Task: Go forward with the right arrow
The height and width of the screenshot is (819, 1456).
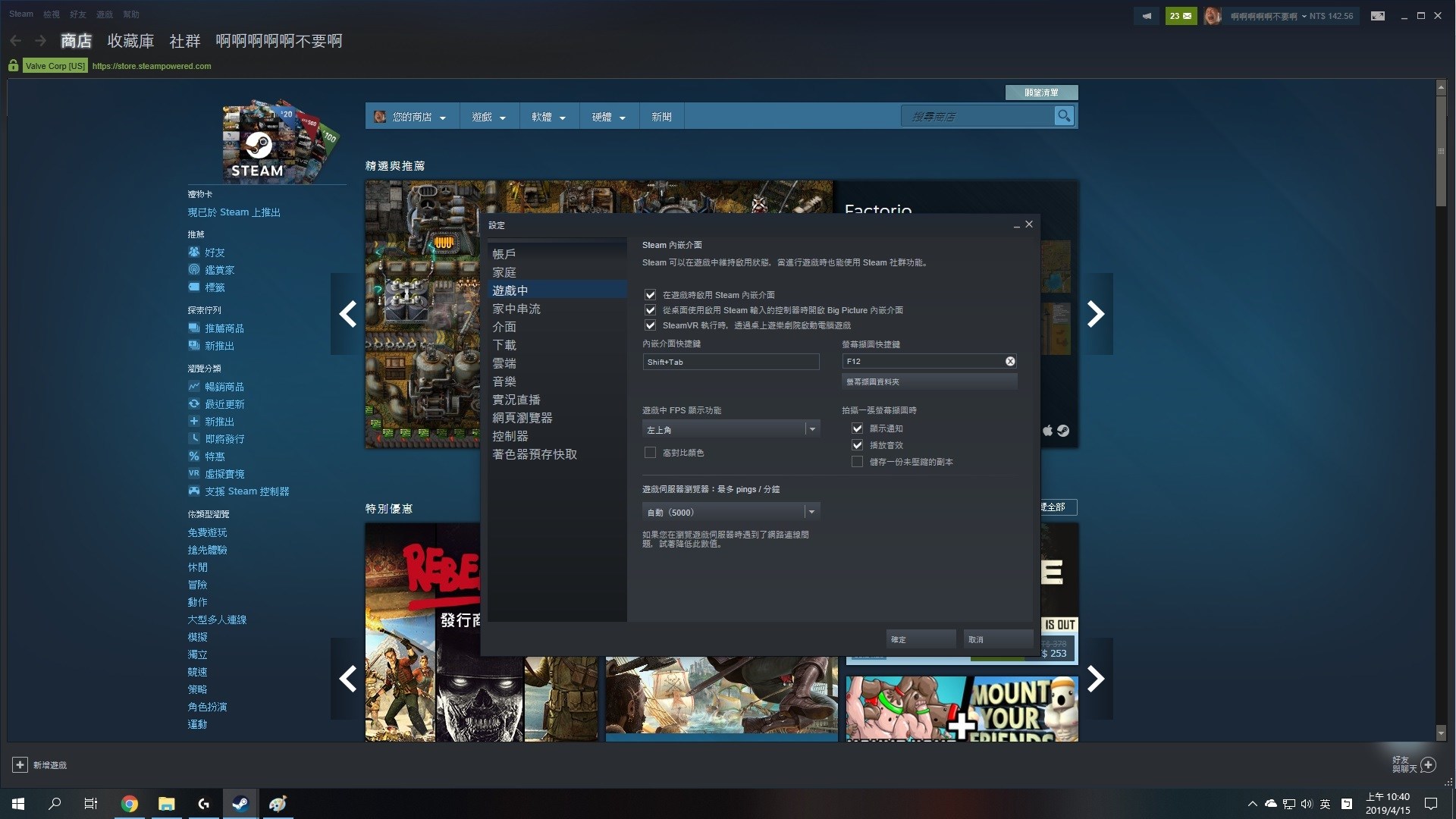Action: coord(40,40)
